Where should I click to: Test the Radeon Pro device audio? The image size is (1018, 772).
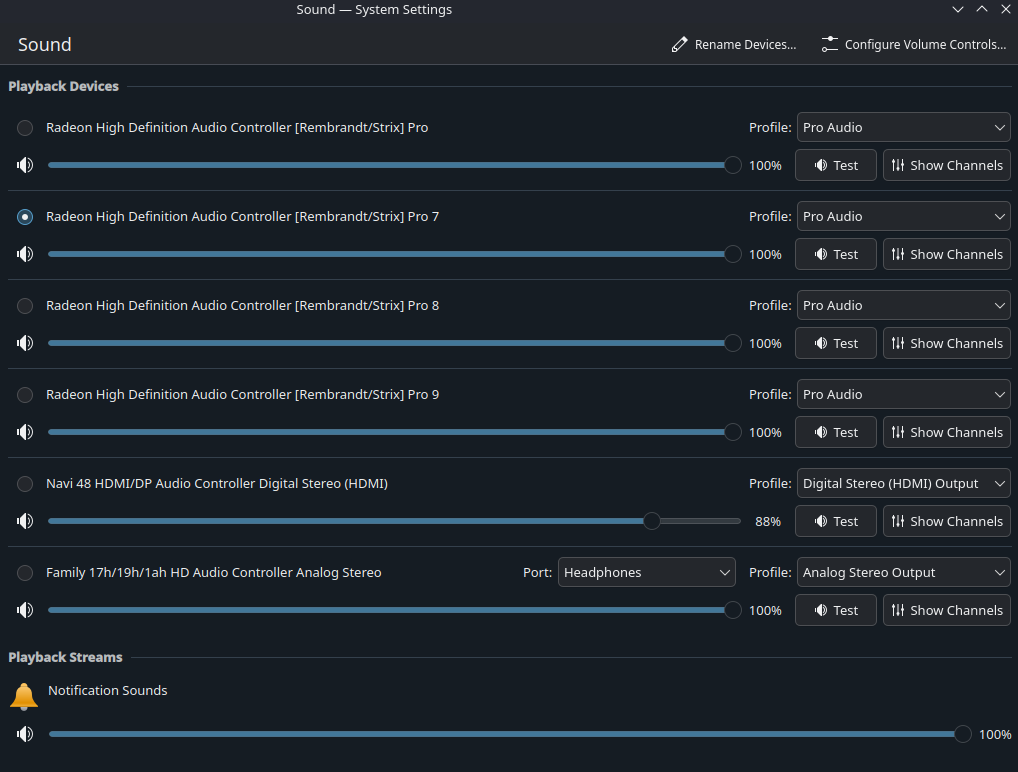point(836,165)
